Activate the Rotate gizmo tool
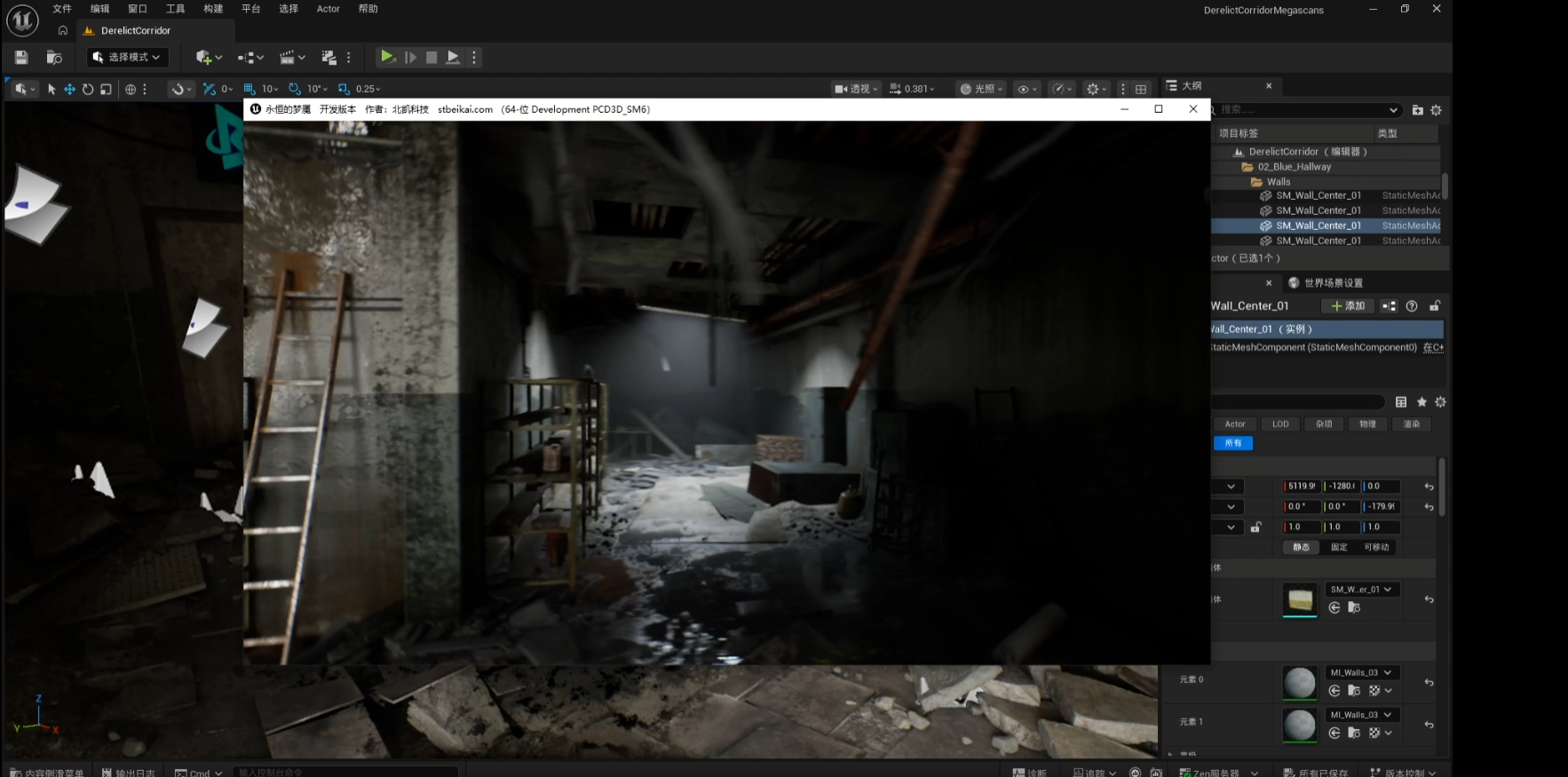1568x777 pixels. pyautogui.click(x=88, y=89)
